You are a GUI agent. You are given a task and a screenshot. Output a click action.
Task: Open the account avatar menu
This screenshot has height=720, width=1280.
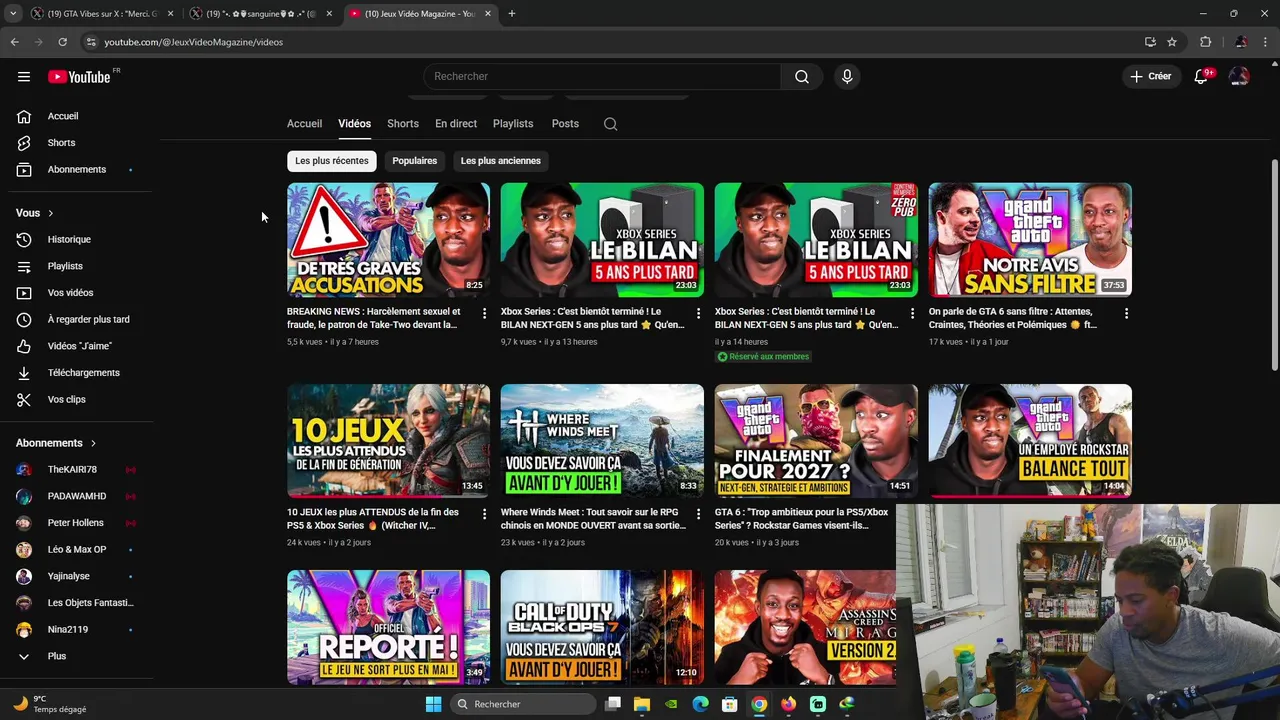click(x=1239, y=77)
